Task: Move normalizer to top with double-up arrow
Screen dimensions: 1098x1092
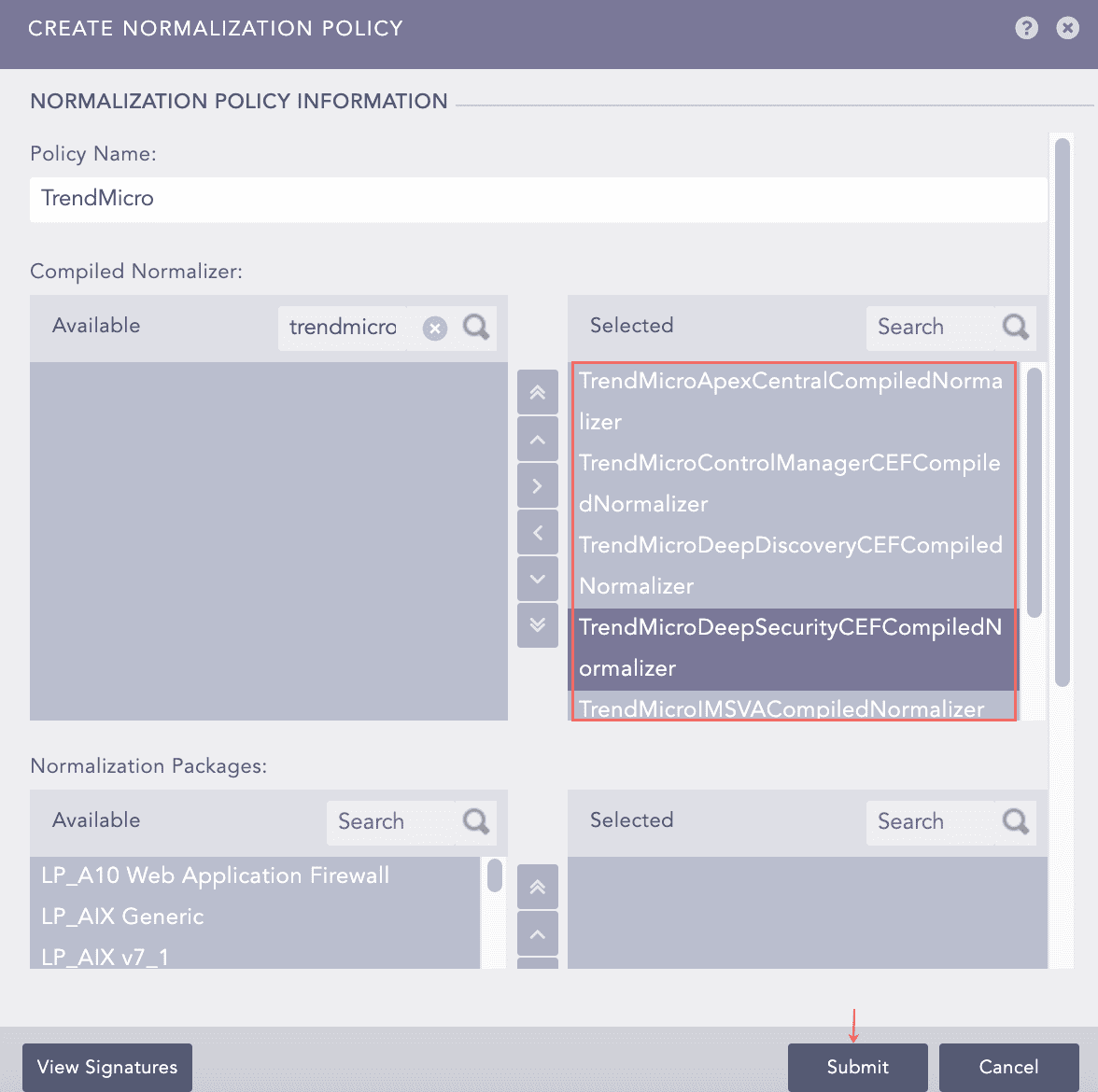Action: (x=538, y=393)
